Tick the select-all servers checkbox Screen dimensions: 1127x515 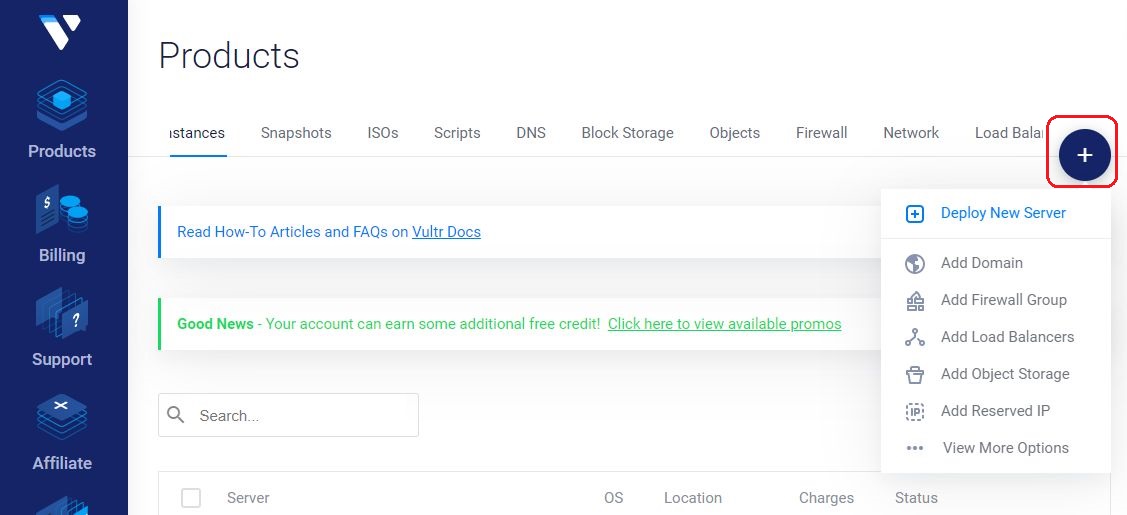(x=190, y=498)
